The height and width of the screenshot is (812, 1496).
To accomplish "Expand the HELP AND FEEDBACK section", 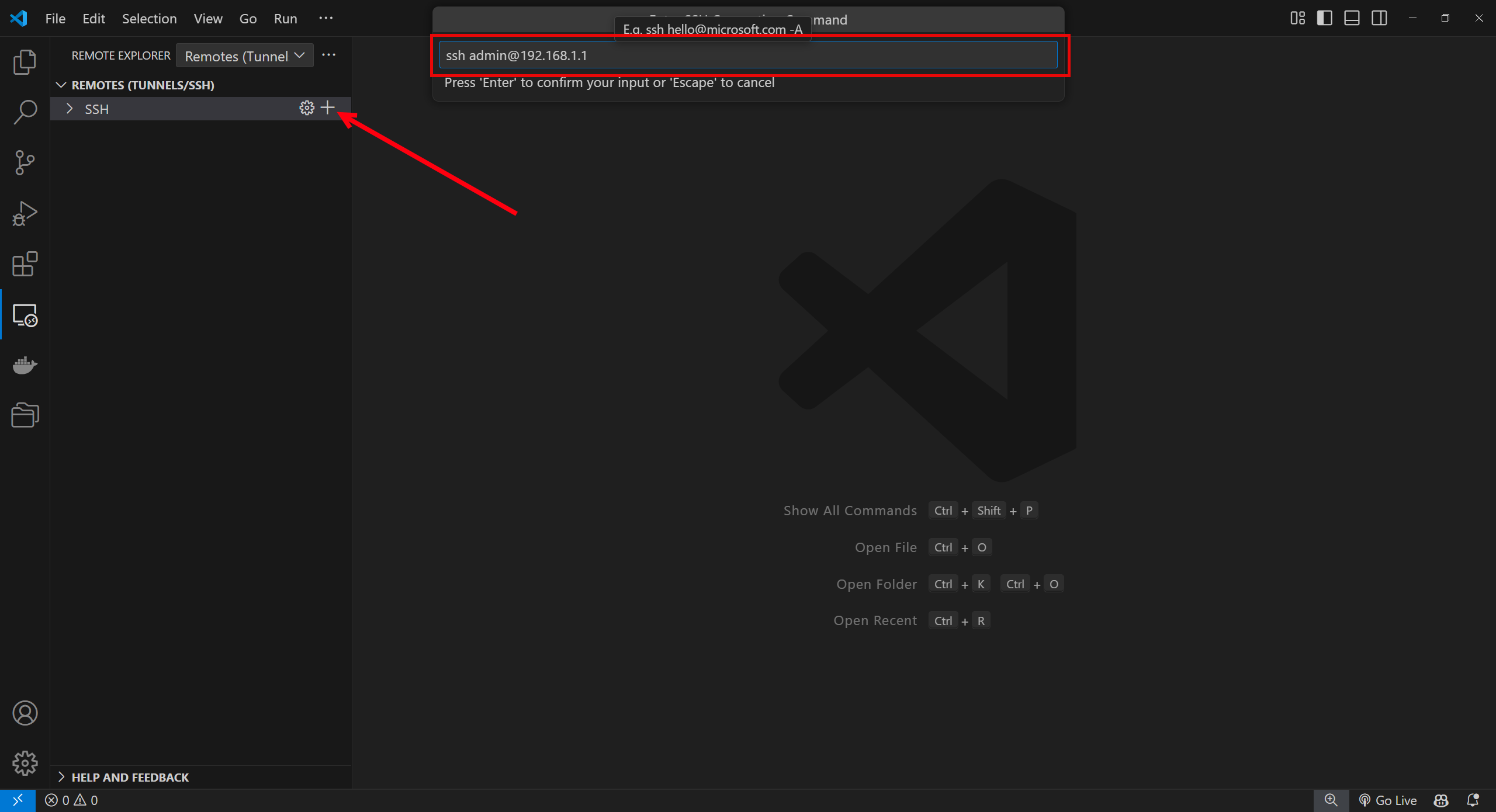I will (x=62, y=777).
